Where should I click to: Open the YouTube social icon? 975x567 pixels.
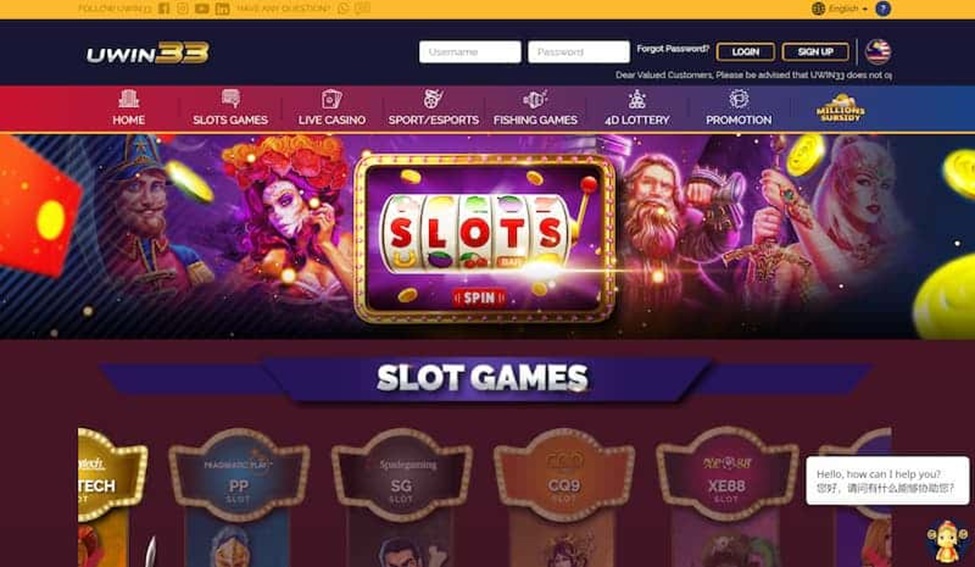click(202, 9)
